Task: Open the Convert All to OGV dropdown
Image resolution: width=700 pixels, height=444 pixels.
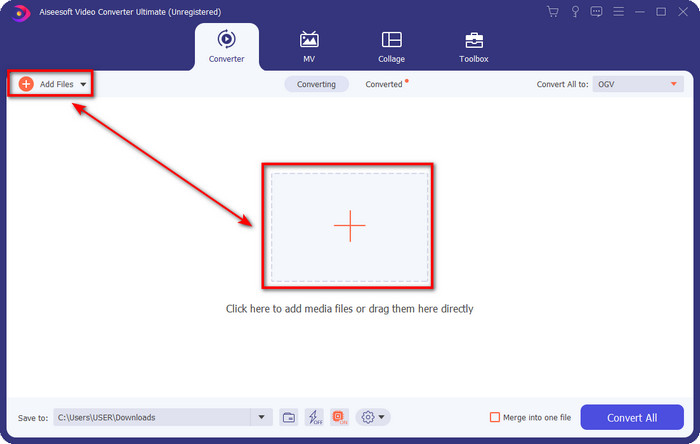Action: pos(639,85)
